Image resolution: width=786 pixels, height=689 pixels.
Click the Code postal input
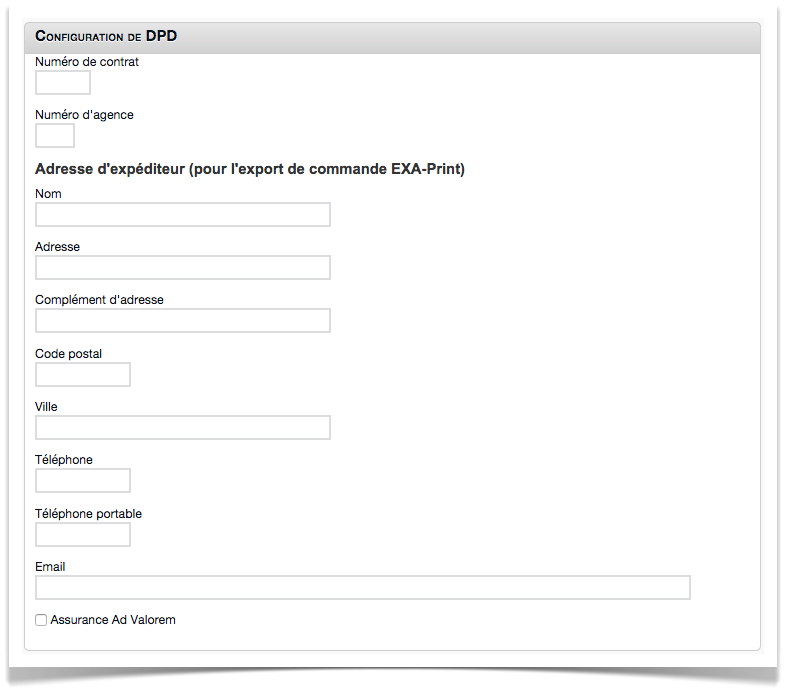pos(83,375)
